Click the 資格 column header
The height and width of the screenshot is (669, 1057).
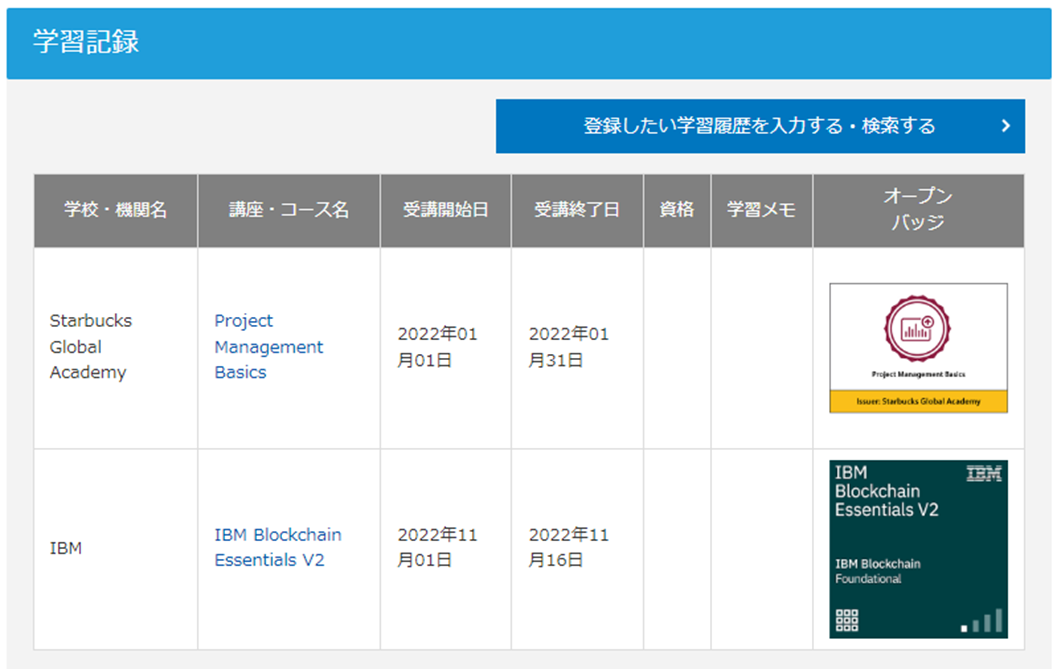pyautogui.click(x=677, y=210)
